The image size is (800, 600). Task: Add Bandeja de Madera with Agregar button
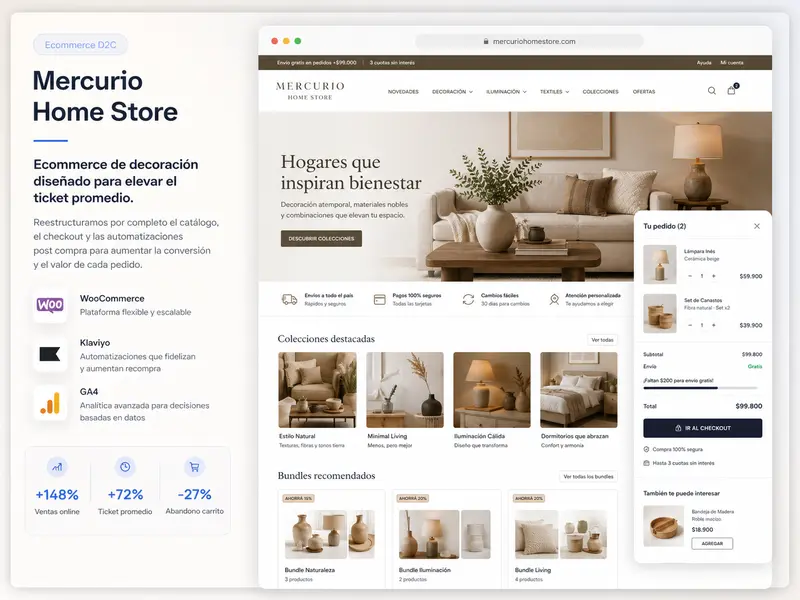712,543
